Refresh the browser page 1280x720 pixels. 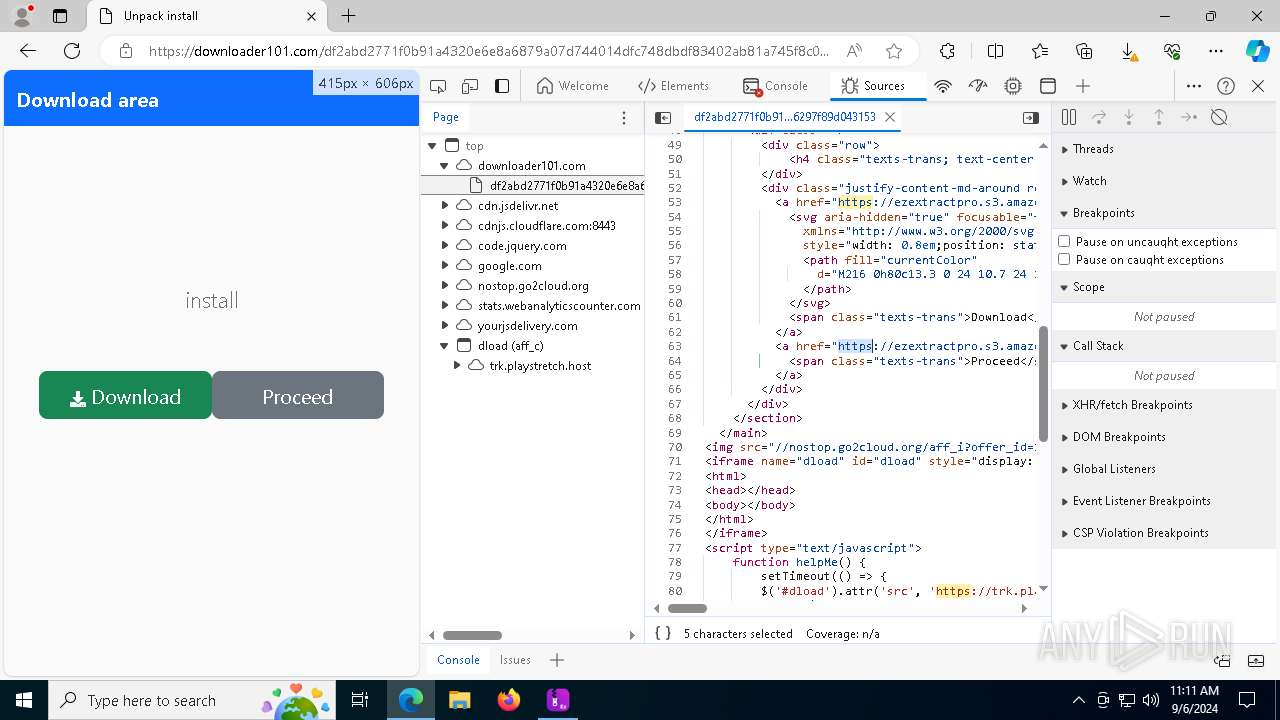coord(72,51)
